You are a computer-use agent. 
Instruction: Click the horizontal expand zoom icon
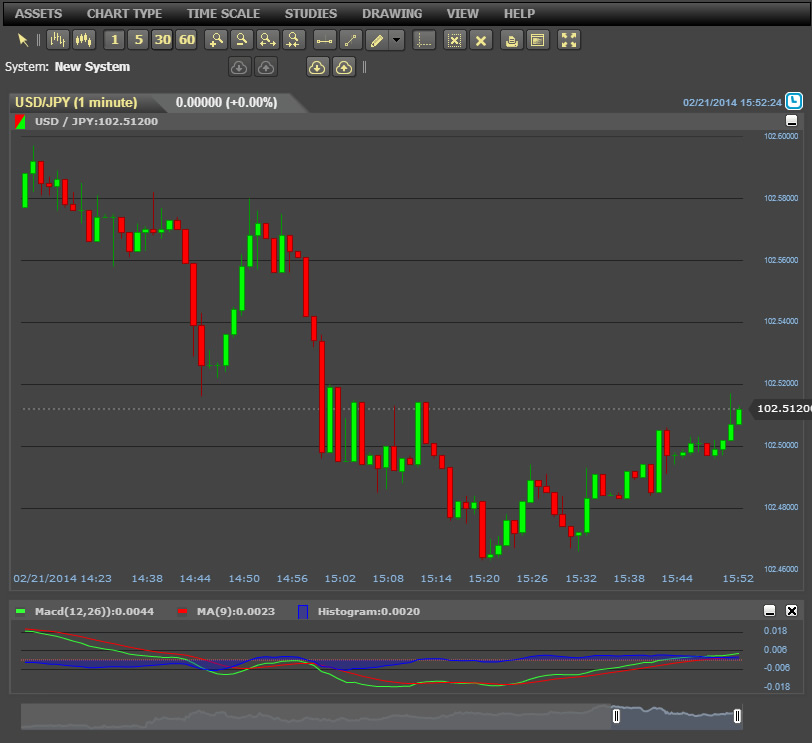(x=268, y=40)
